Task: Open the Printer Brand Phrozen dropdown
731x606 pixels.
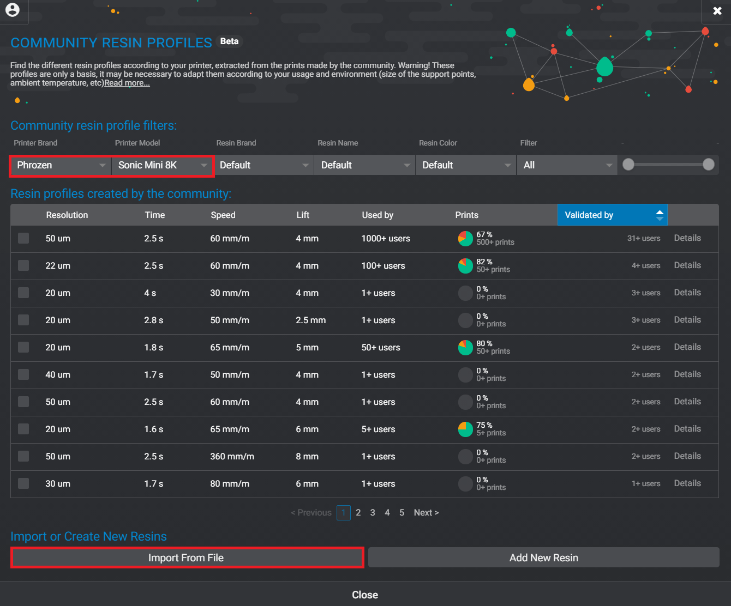Action: pyautogui.click(x=60, y=165)
